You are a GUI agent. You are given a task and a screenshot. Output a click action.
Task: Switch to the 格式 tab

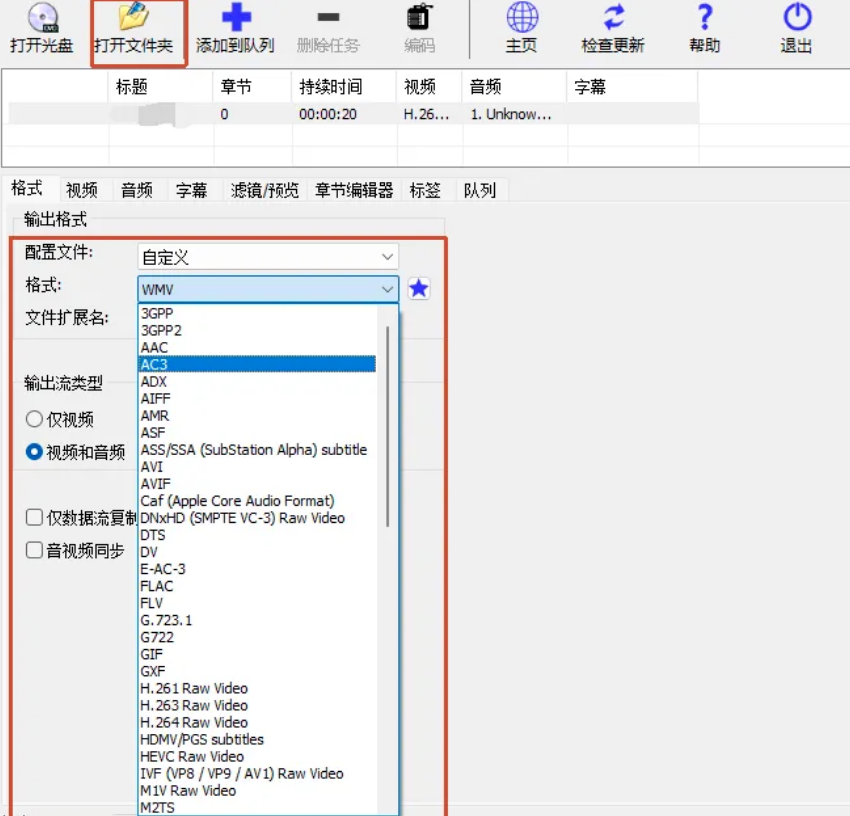[27, 189]
